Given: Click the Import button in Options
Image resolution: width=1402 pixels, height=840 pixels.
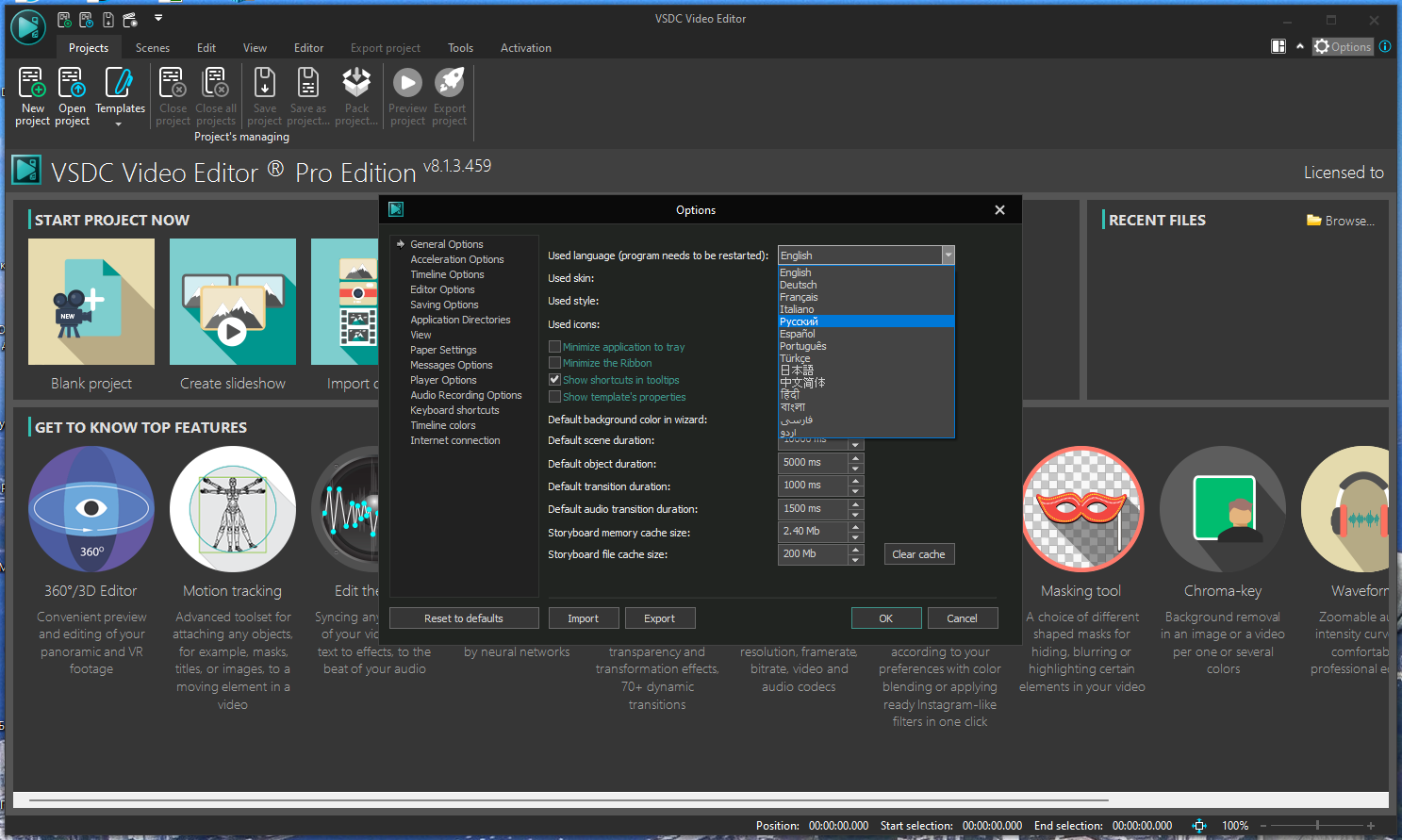Looking at the screenshot, I should 584,618.
